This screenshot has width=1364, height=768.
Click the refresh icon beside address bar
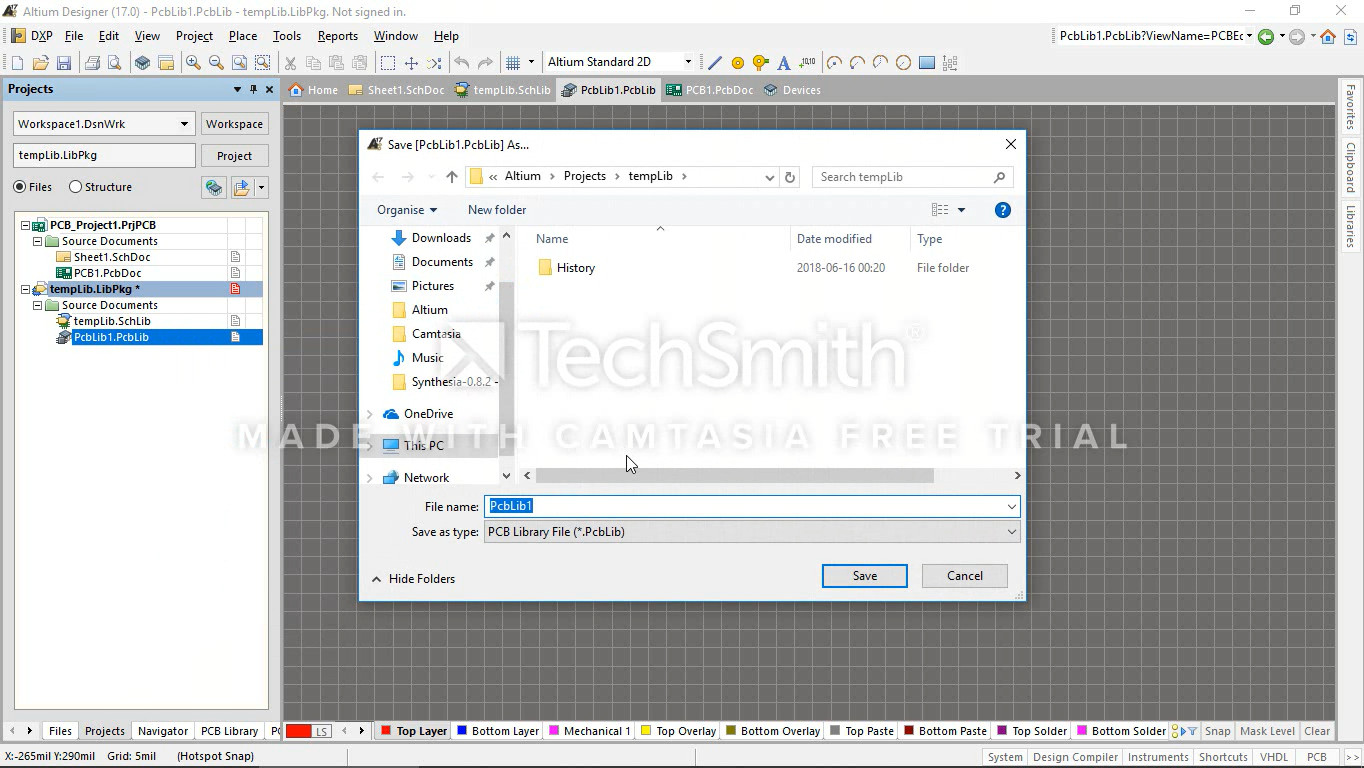790,177
